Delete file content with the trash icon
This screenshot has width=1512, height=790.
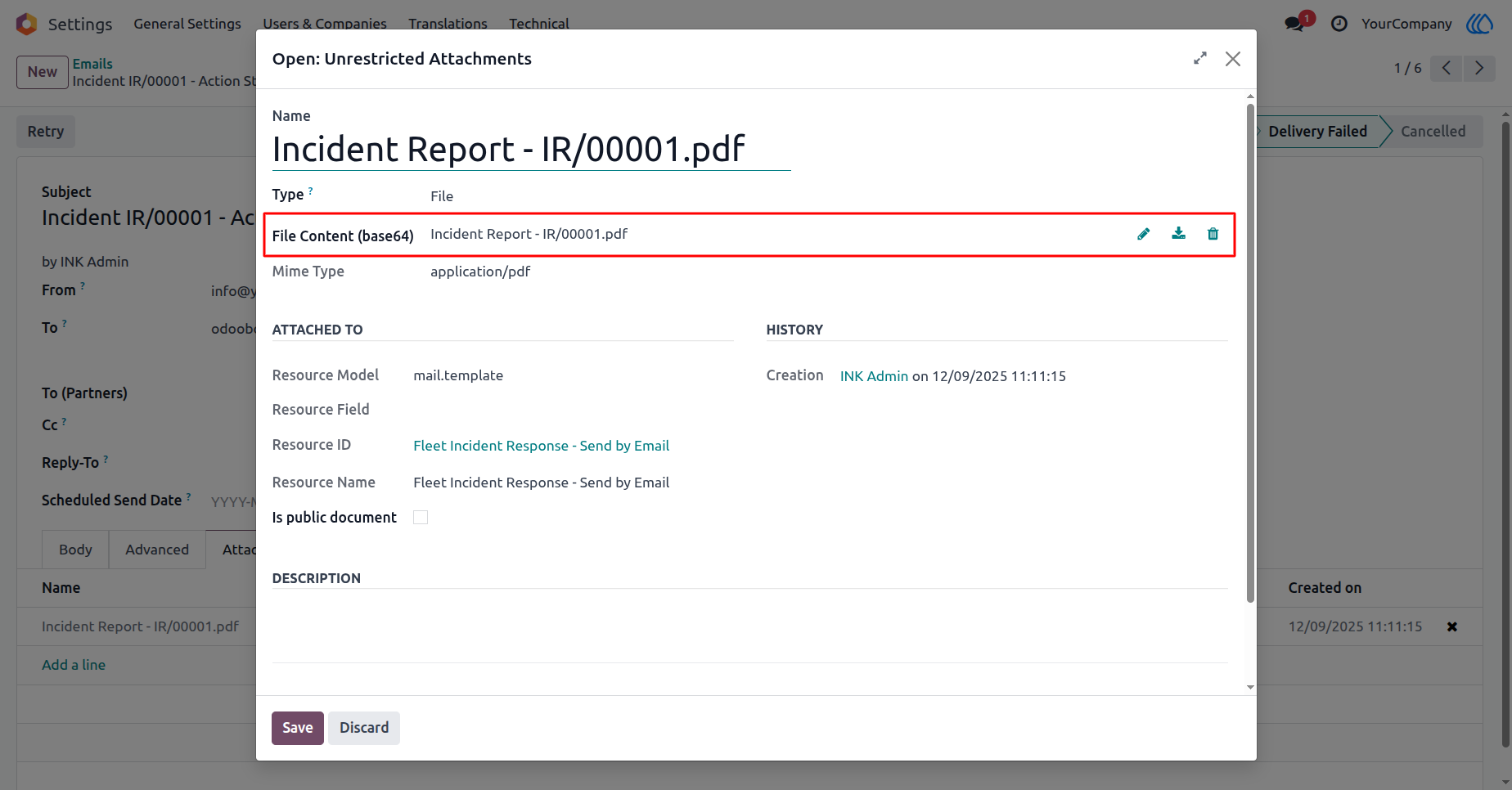click(1213, 234)
